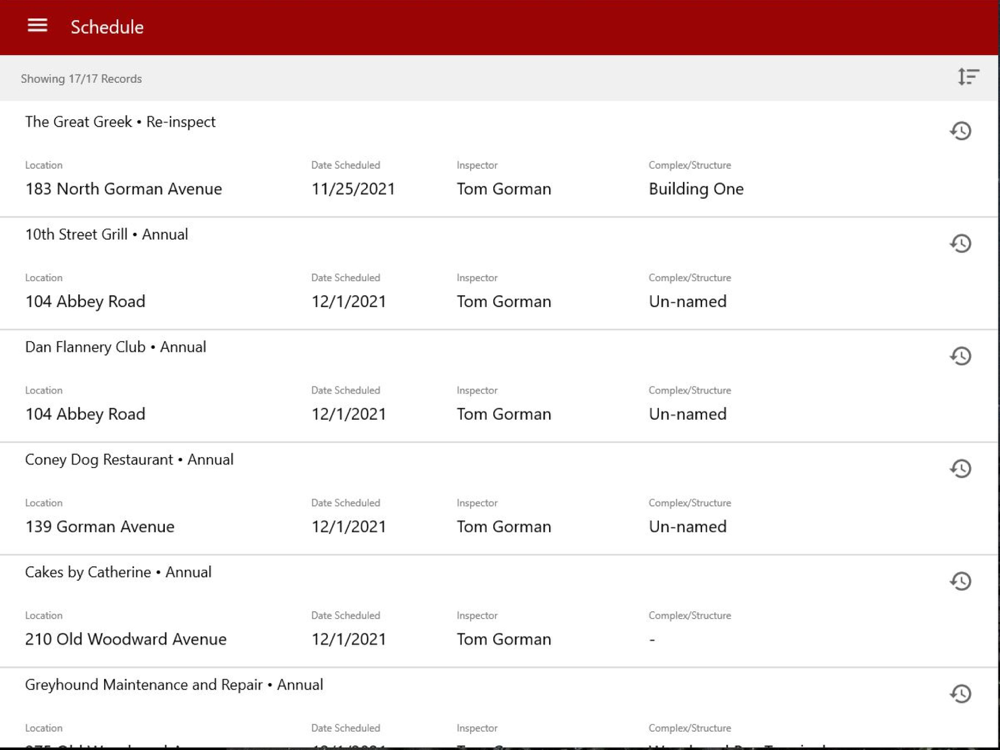Screen dimensions: 1000x750
Task: Click 104 Abbey Road under 10th Street Grill
Action: pyautogui.click(x=85, y=302)
